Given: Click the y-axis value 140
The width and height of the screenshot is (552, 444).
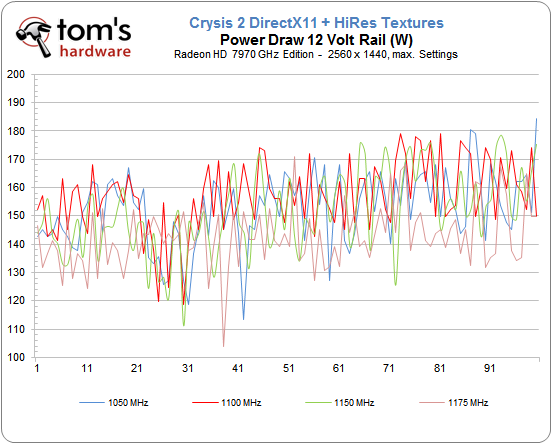Looking at the screenshot, I should click(16, 244).
